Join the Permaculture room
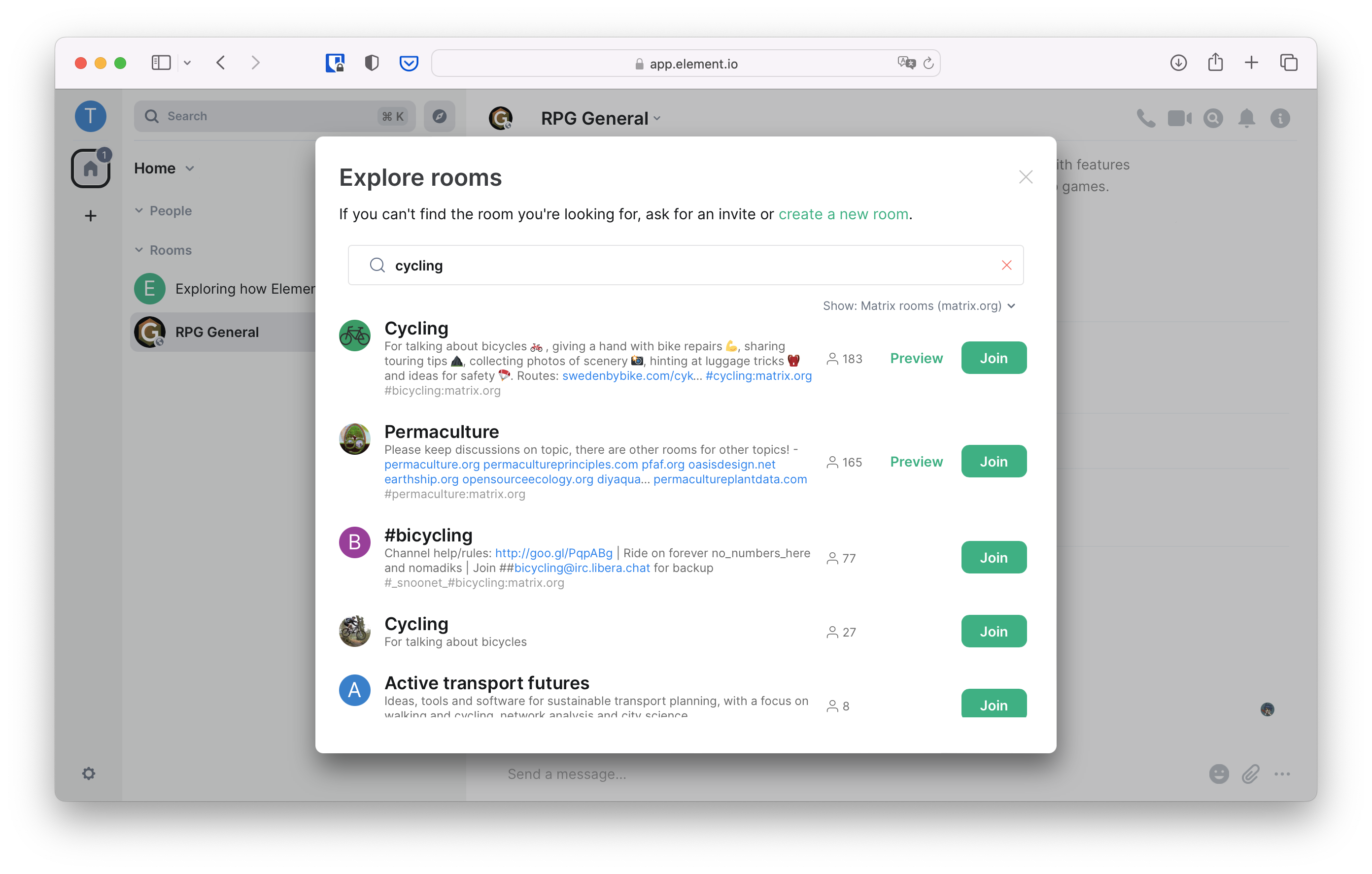Viewport: 1372px width, 874px height. pos(993,461)
